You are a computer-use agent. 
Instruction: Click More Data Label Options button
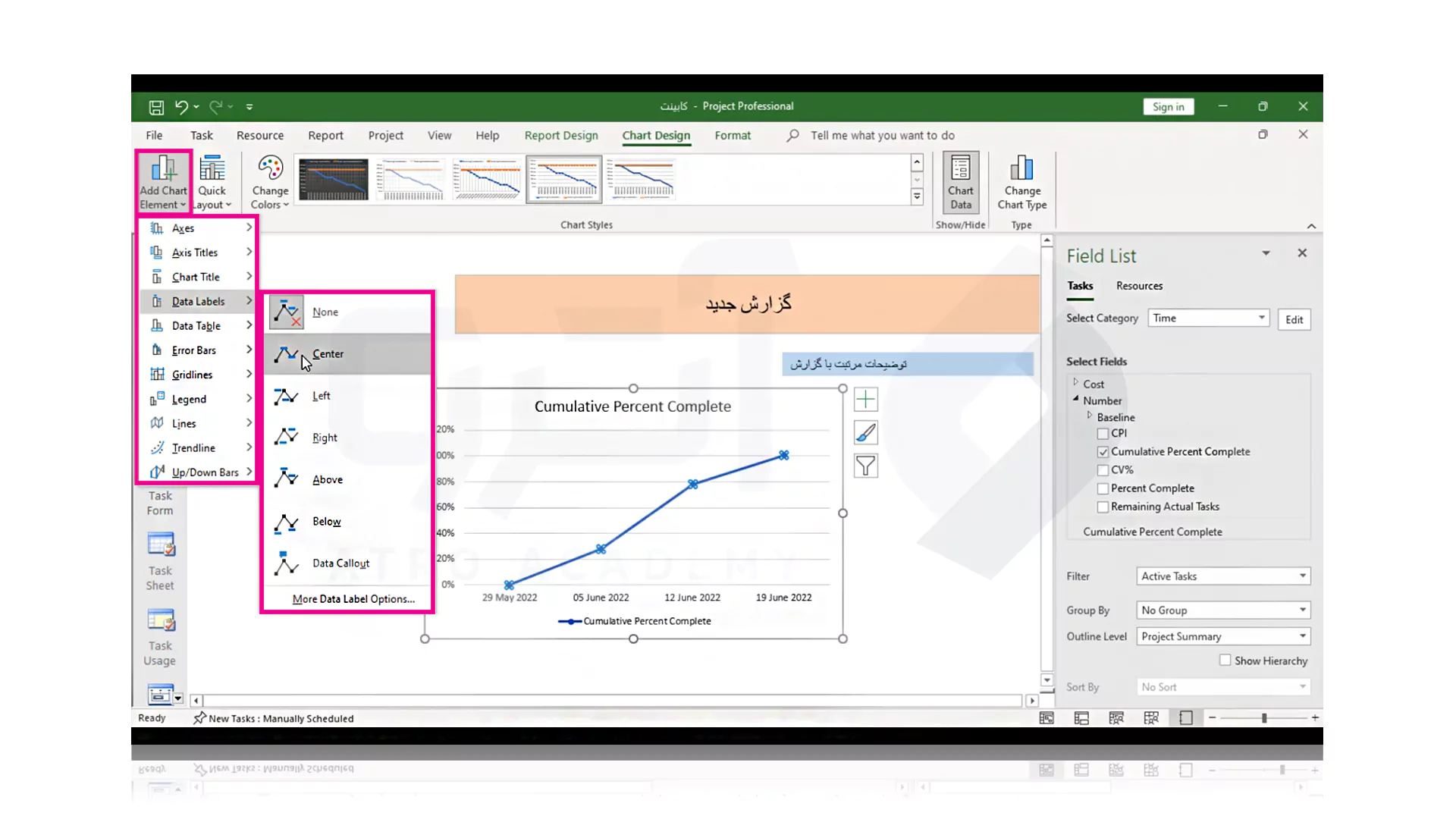[x=352, y=598]
